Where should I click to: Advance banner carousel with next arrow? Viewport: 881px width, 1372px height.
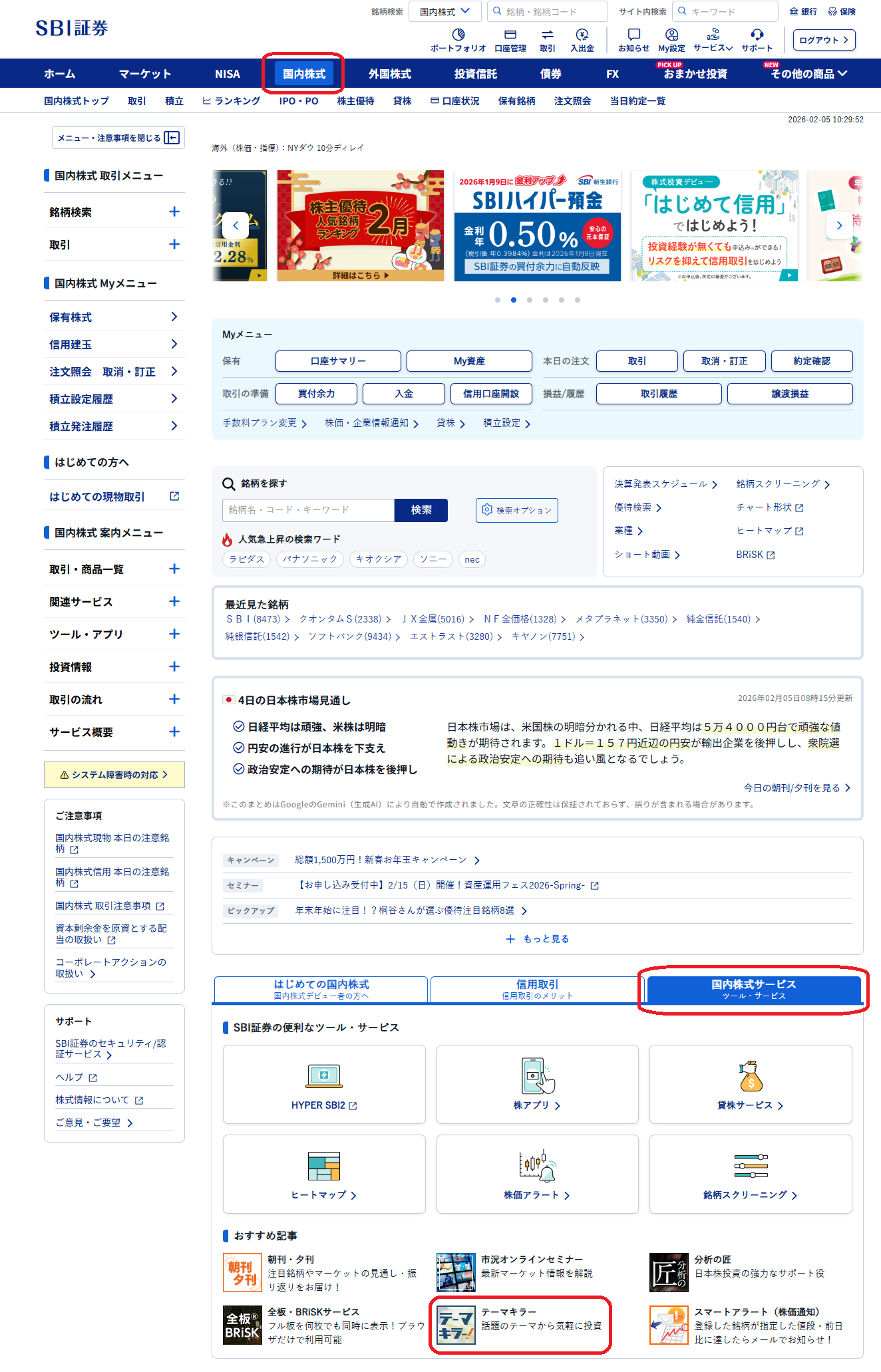pyautogui.click(x=839, y=225)
